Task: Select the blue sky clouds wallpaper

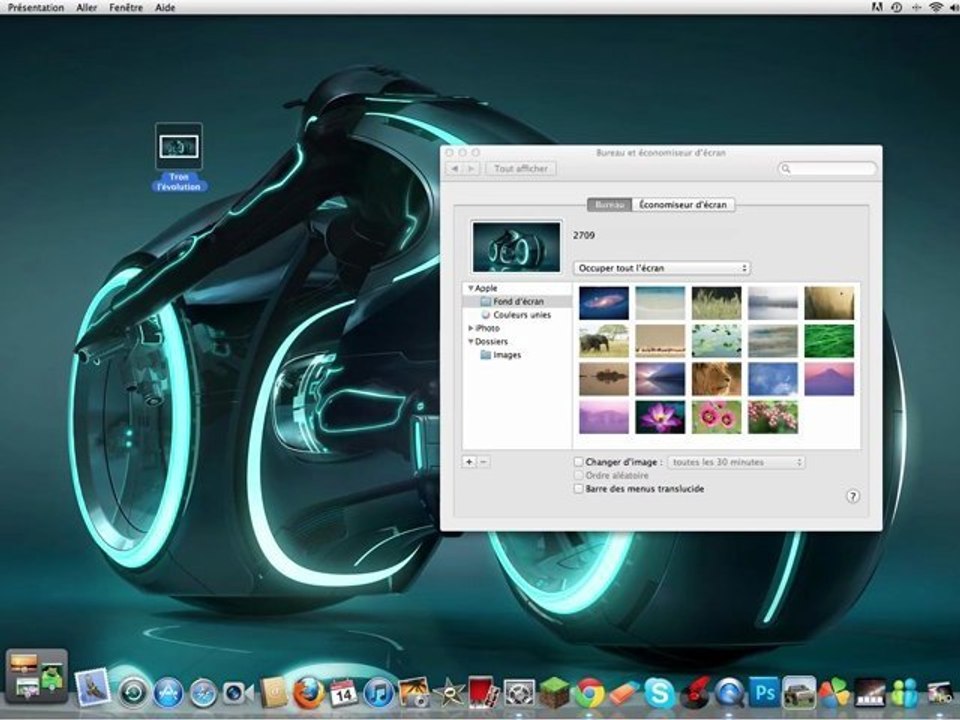Action: click(x=773, y=379)
